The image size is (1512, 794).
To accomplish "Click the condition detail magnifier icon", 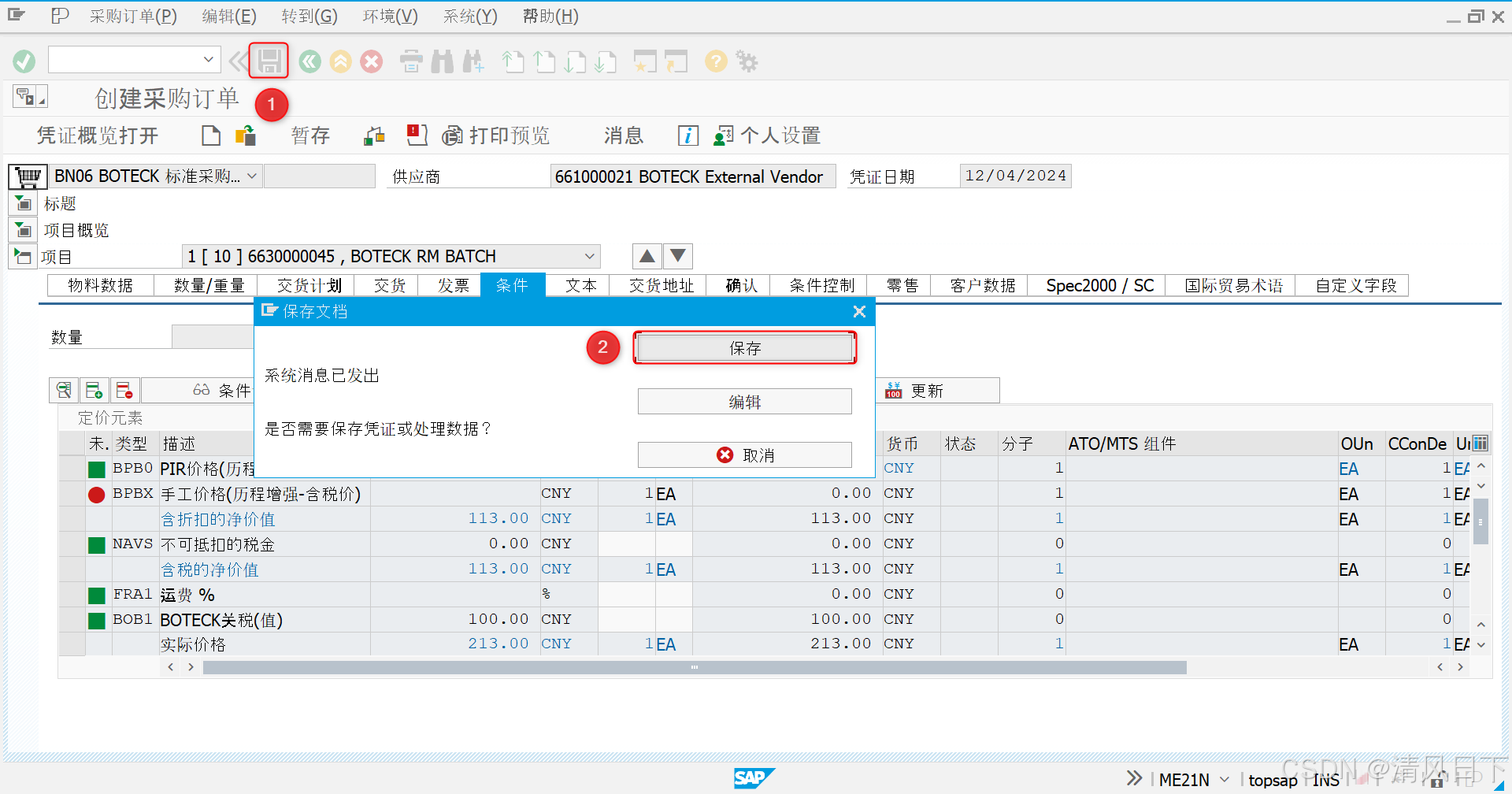I will coord(65,390).
